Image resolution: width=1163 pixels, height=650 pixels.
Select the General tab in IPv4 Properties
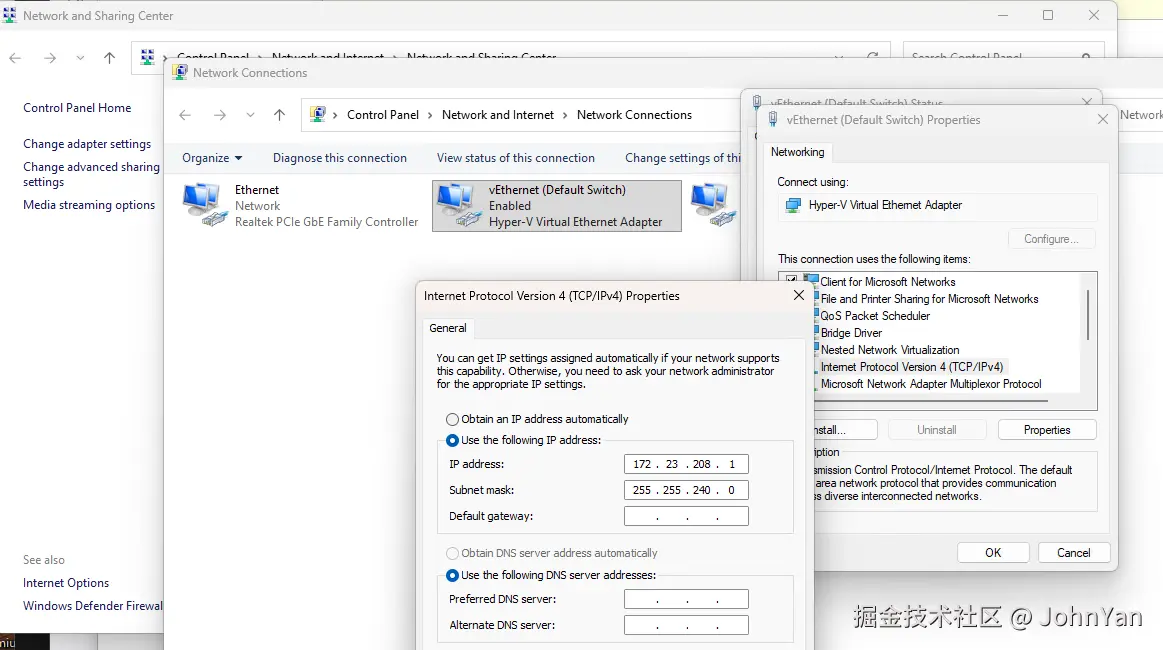coord(448,328)
